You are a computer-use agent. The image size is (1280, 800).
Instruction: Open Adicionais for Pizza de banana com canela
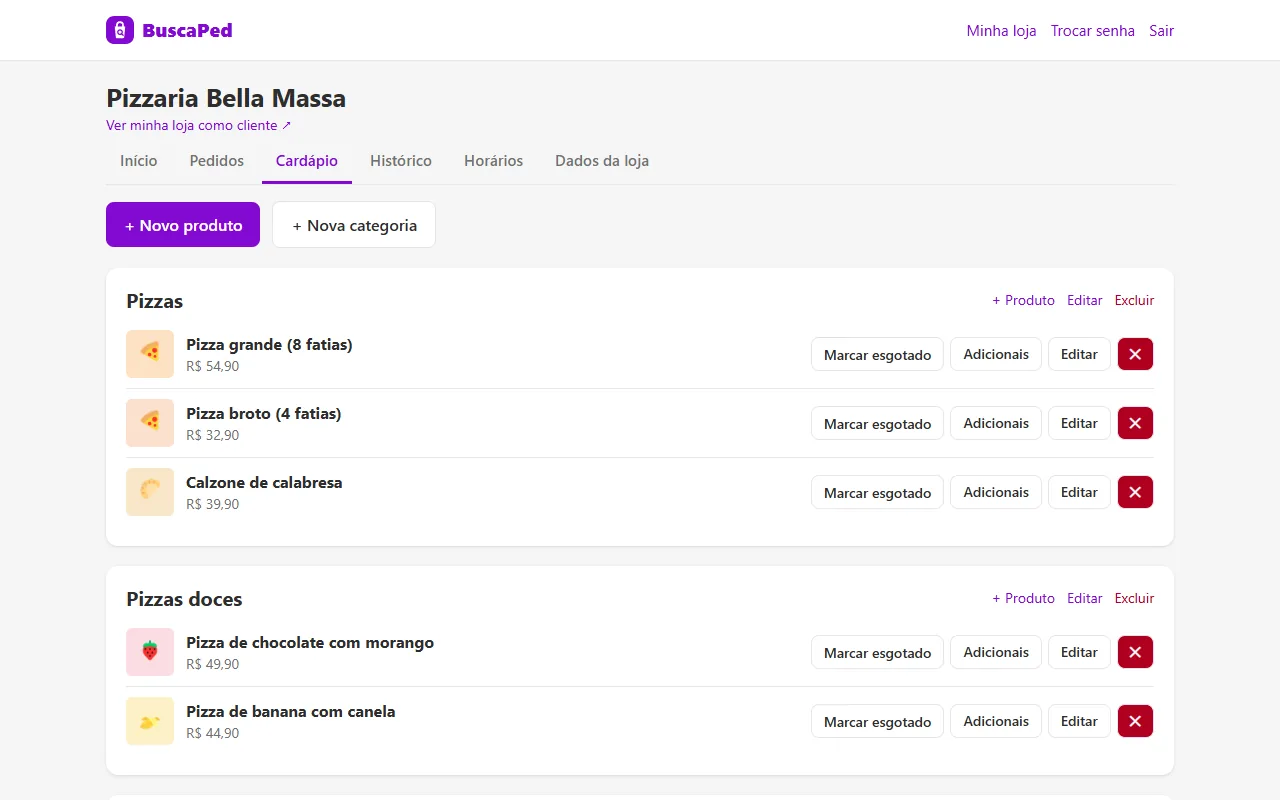coord(996,721)
